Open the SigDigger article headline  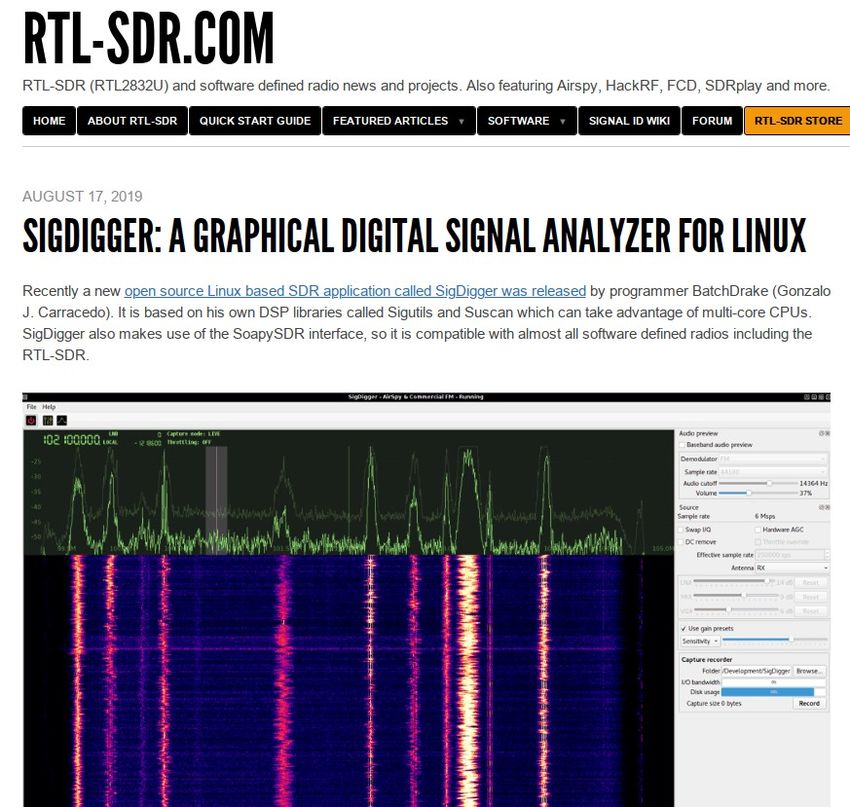[415, 236]
